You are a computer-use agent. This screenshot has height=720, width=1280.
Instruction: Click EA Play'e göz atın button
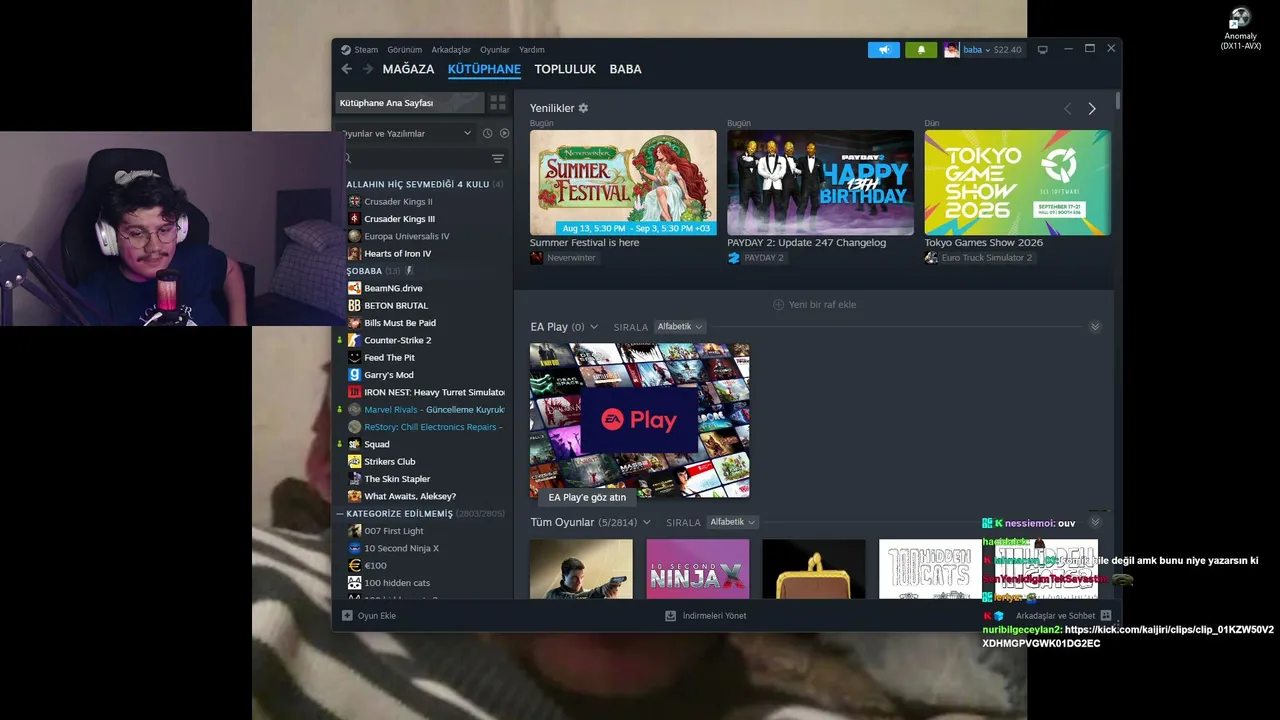click(x=587, y=497)
